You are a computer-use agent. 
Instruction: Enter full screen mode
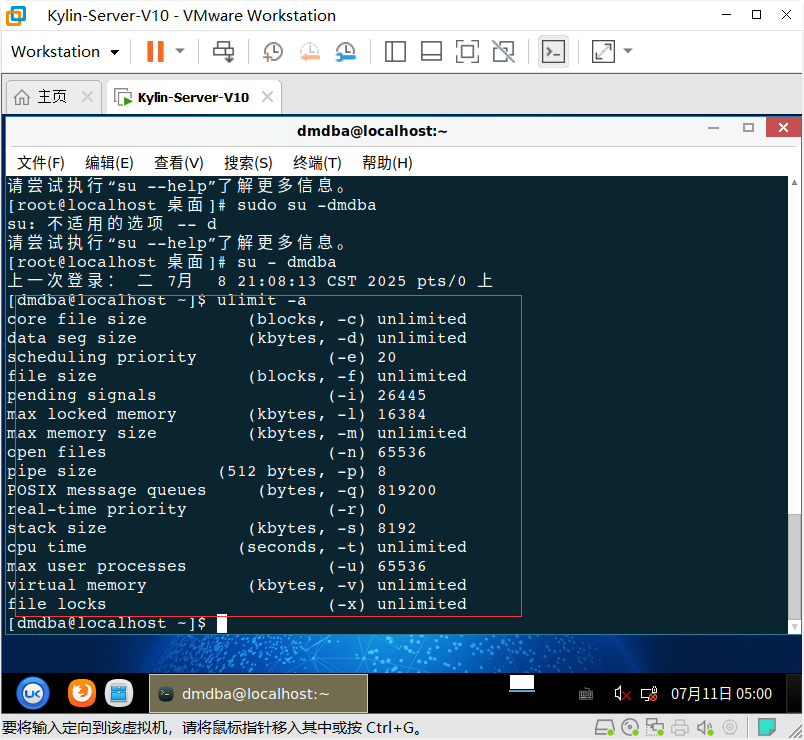click(x=467, y=52)
